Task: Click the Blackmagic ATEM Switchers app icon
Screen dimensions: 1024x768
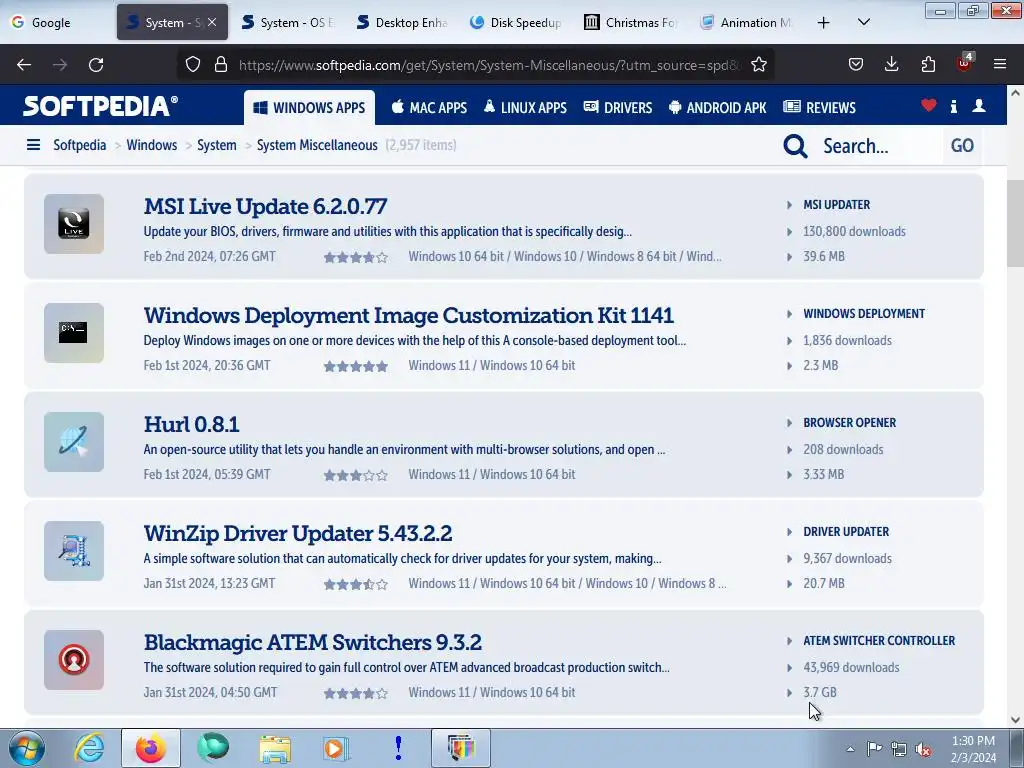Action: [x=74, y=660]
